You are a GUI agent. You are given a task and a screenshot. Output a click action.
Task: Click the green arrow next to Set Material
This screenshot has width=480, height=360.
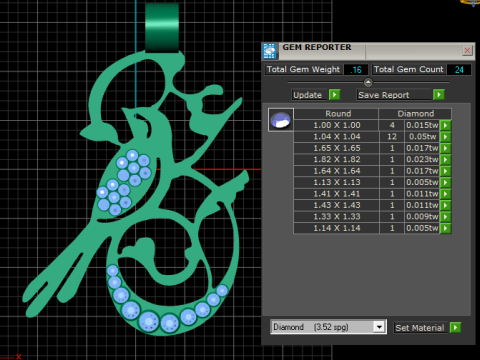[x=455, y=327]
